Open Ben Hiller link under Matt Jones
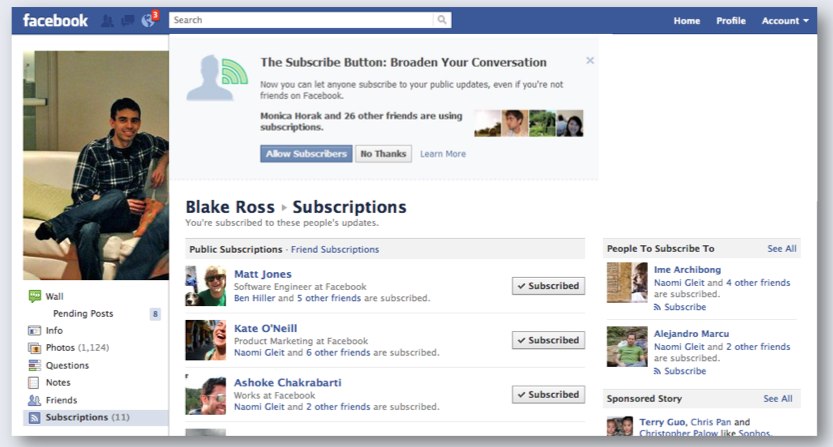 (x=254, y=298)
